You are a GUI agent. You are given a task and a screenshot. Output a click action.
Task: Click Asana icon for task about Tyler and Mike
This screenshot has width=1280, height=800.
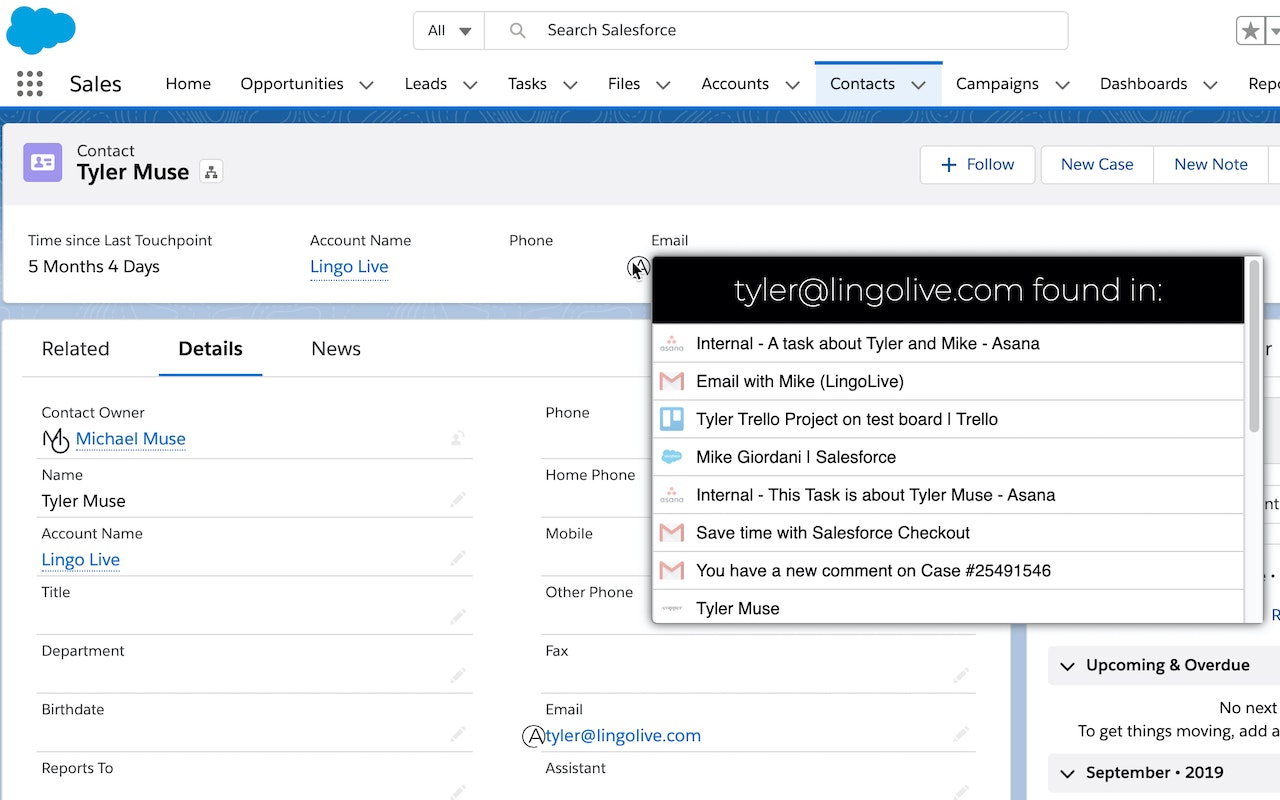(672, 343)
